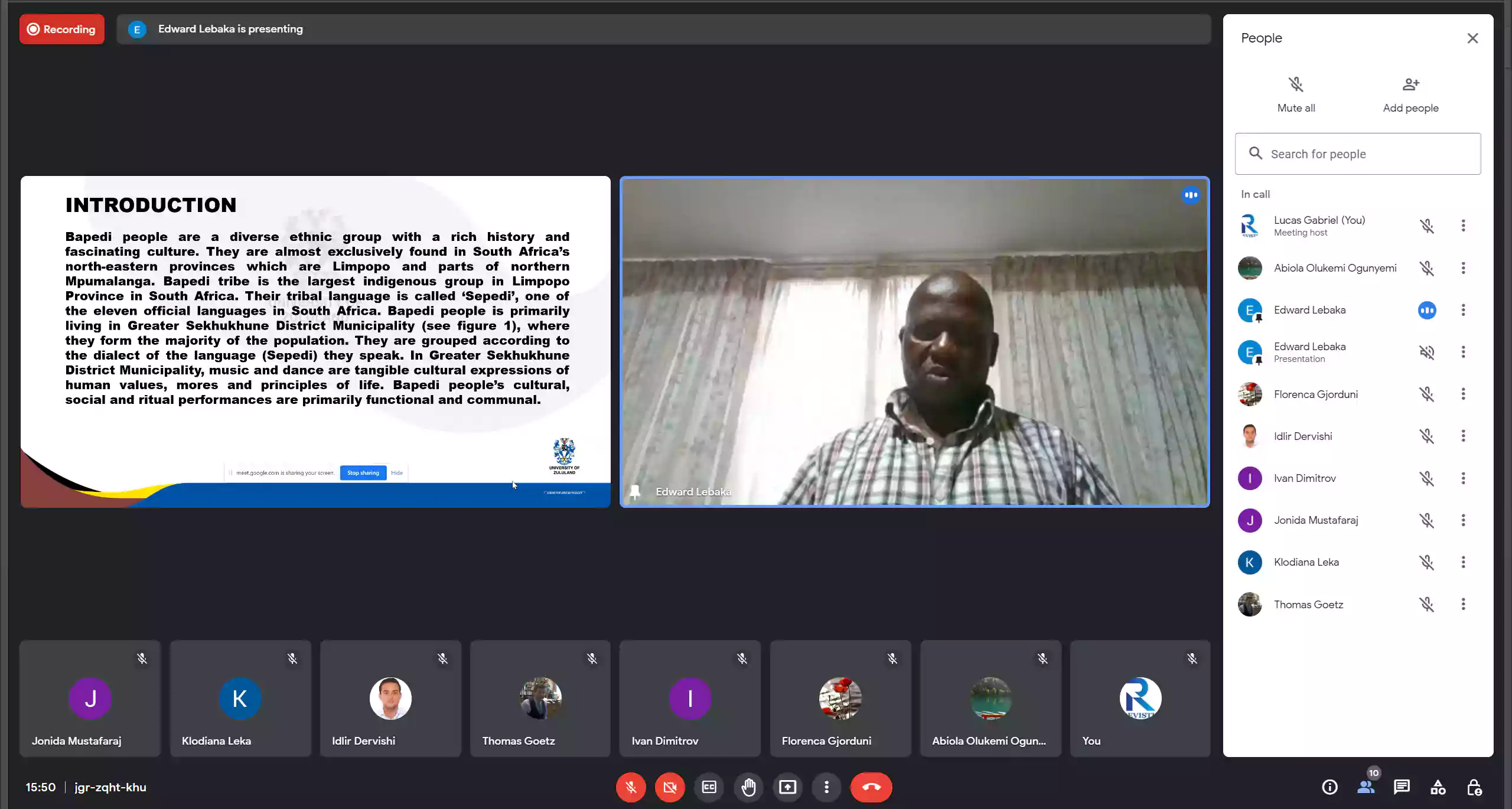Click the red leave call button
This screenshot has width=1512, height=809.
(871, 787)
